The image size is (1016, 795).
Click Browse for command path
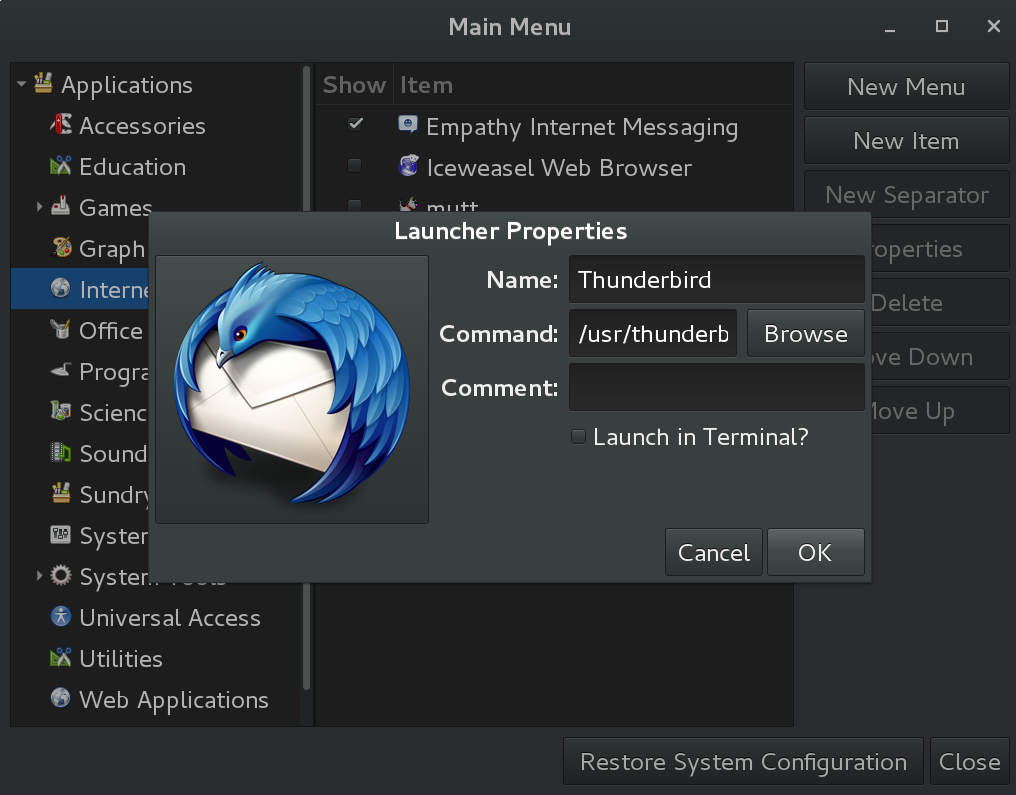(x=805, y=333)
